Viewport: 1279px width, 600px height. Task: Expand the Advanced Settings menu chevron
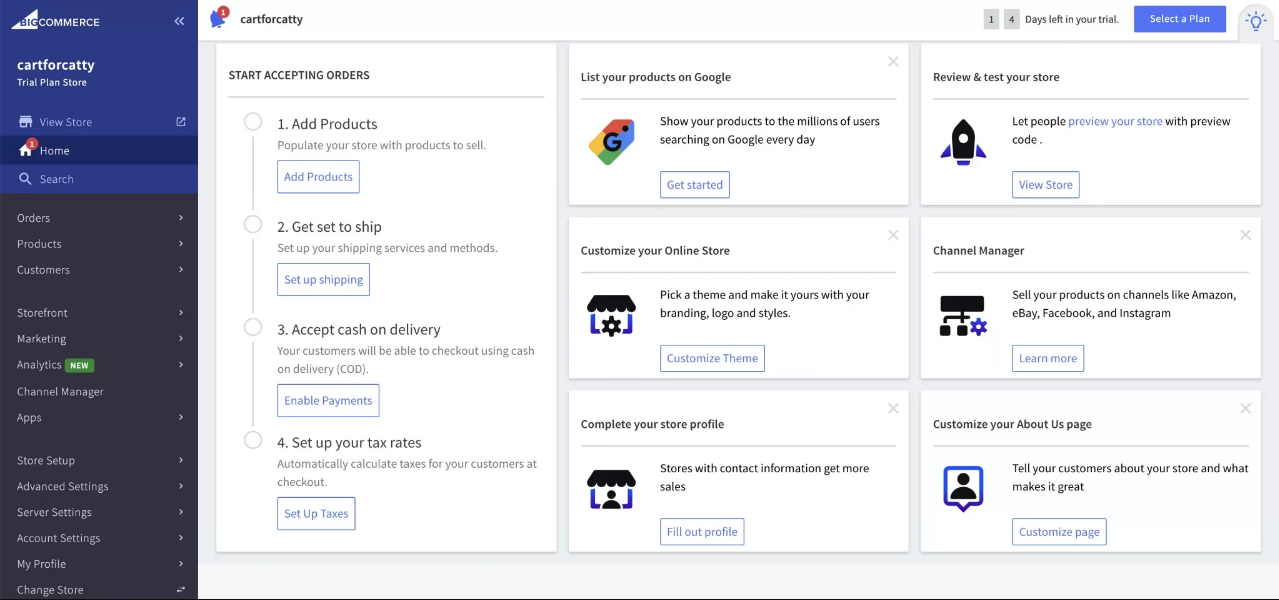point(181,487)
